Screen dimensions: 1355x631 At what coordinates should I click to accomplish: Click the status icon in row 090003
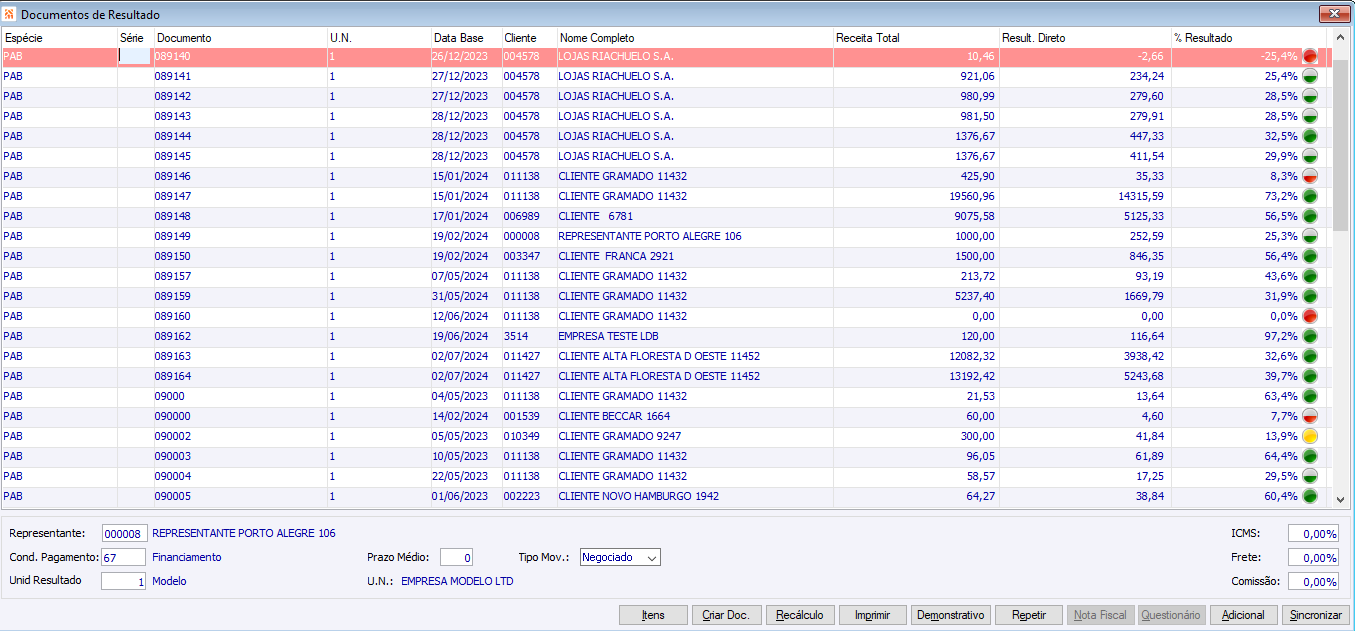1310,456
